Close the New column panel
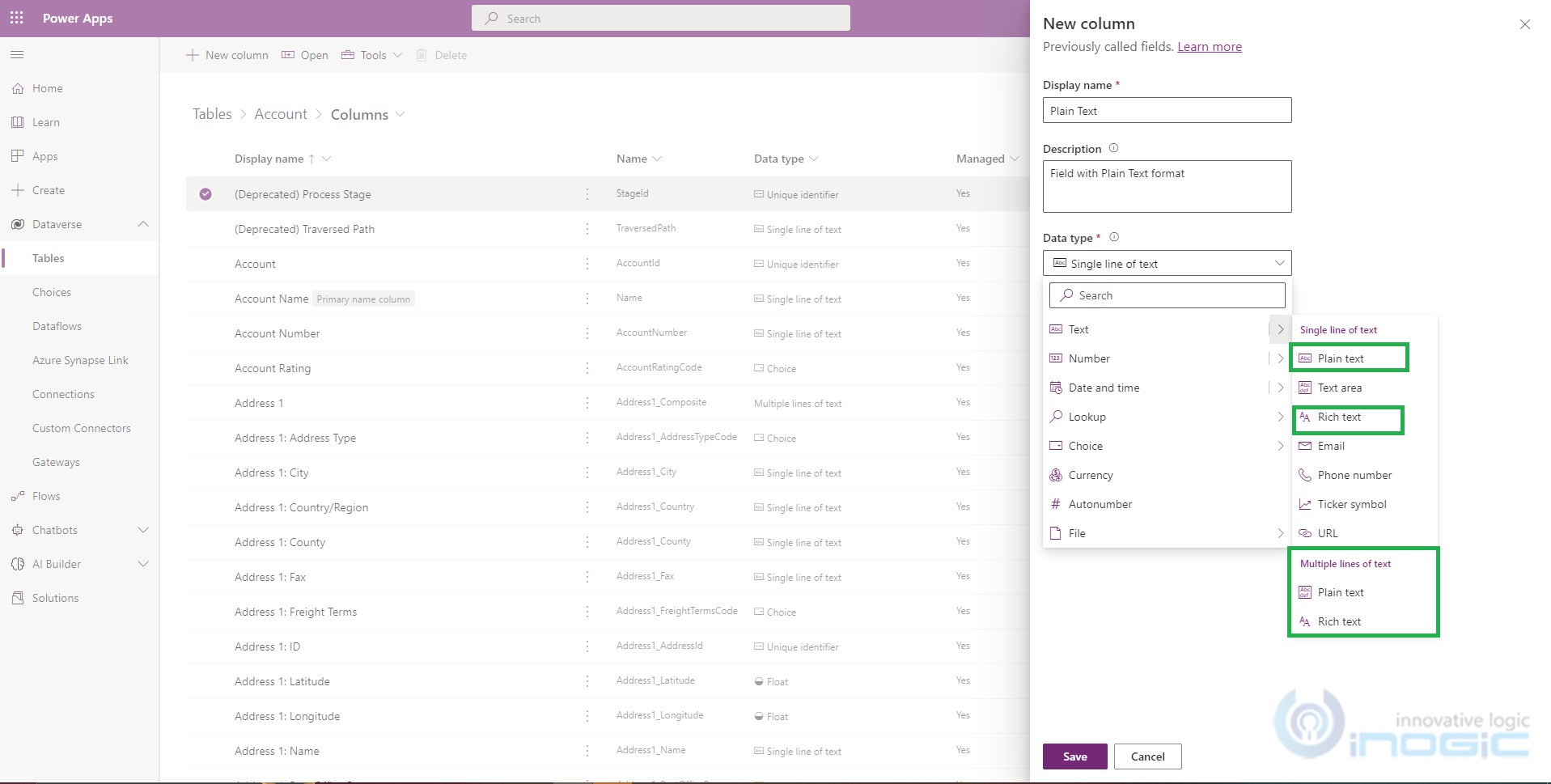 1525,24
